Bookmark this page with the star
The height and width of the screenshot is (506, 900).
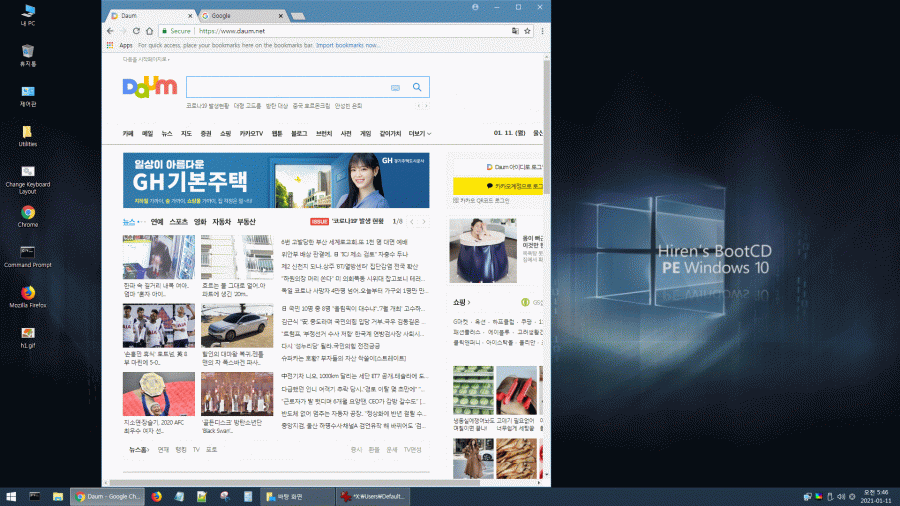pos(527,31)
